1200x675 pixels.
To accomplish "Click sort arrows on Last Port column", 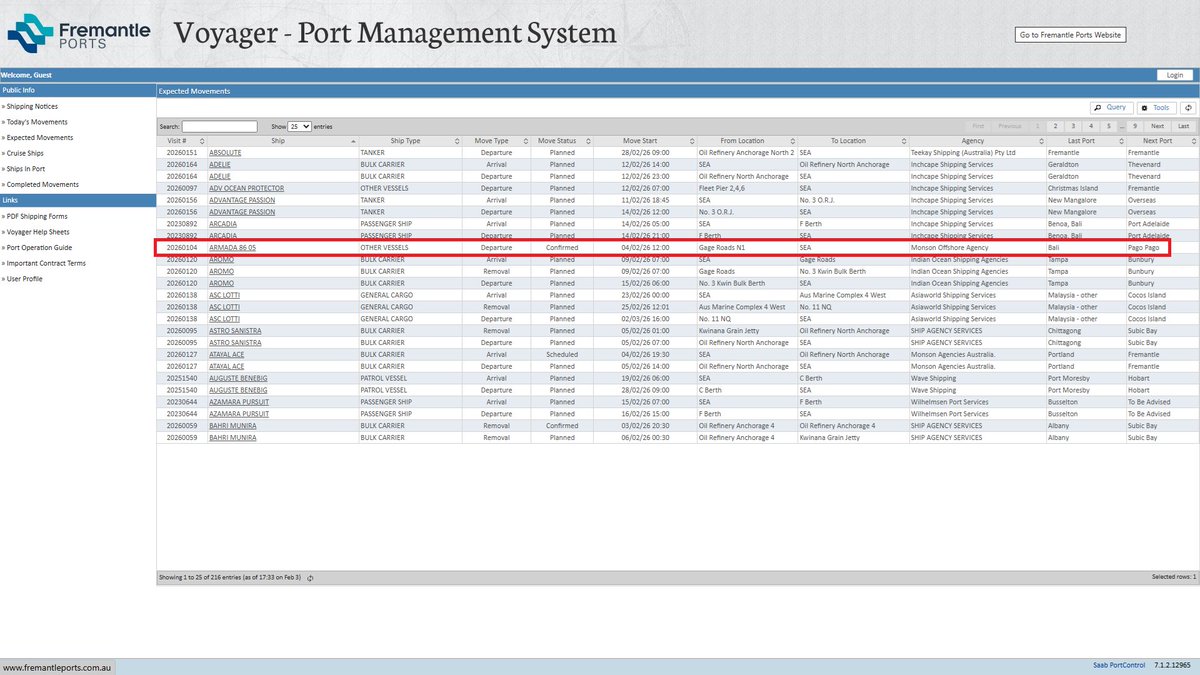I will coord(1119,141).
